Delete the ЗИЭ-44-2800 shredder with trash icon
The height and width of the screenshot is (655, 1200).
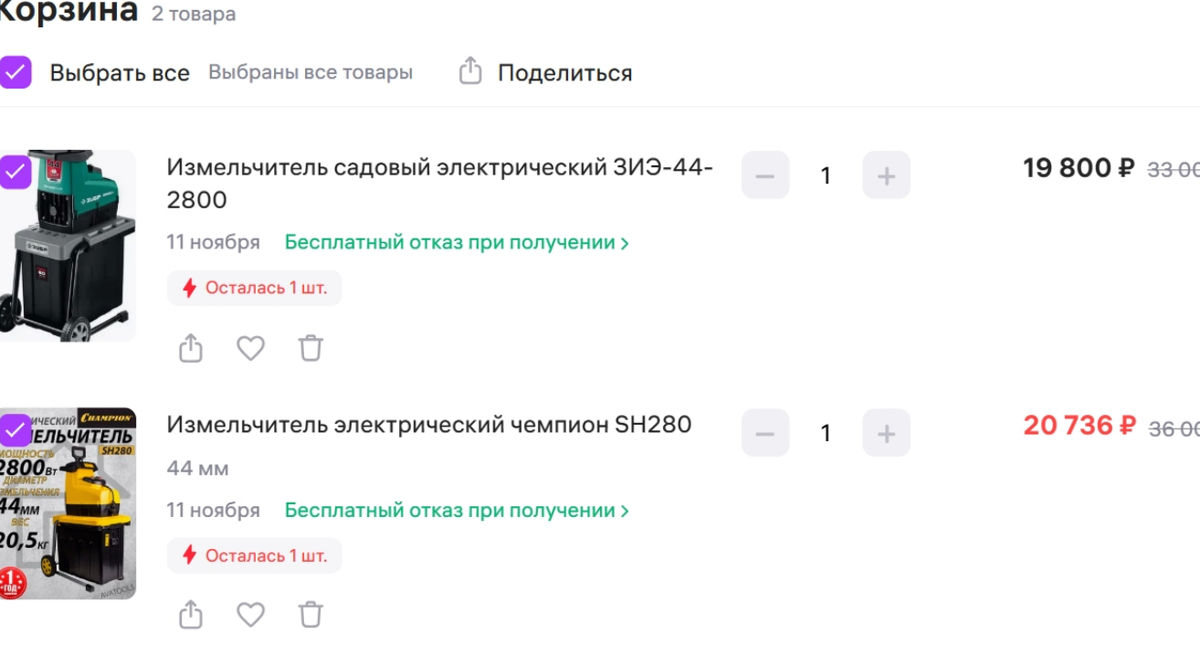point(310,347)
